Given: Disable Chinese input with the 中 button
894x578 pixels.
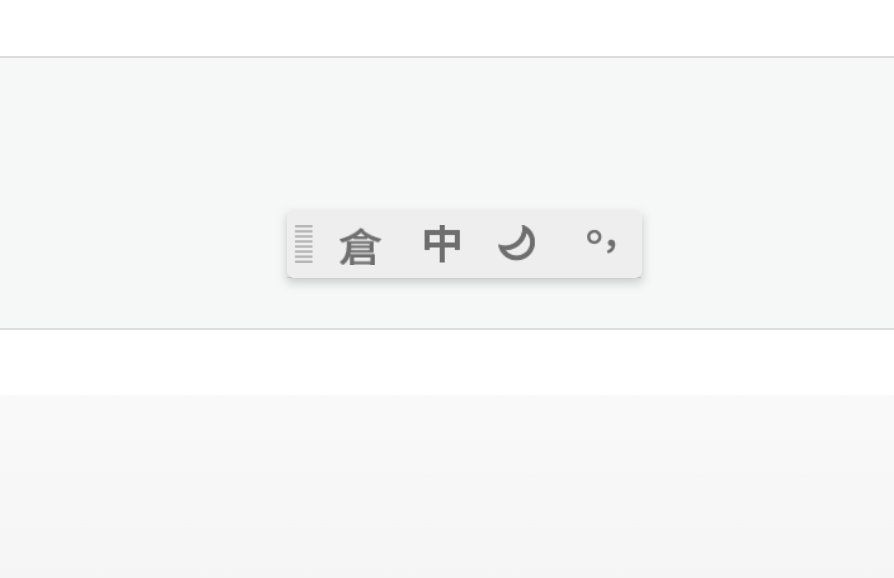Looking at the screenshot, I should click(442, 245).
